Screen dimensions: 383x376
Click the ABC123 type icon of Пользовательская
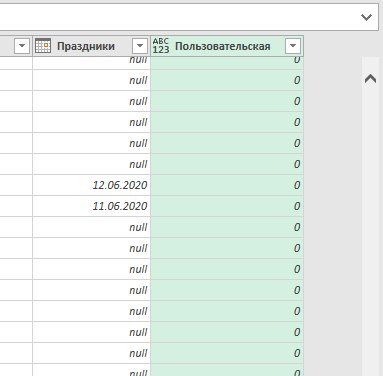coord(161,46)
